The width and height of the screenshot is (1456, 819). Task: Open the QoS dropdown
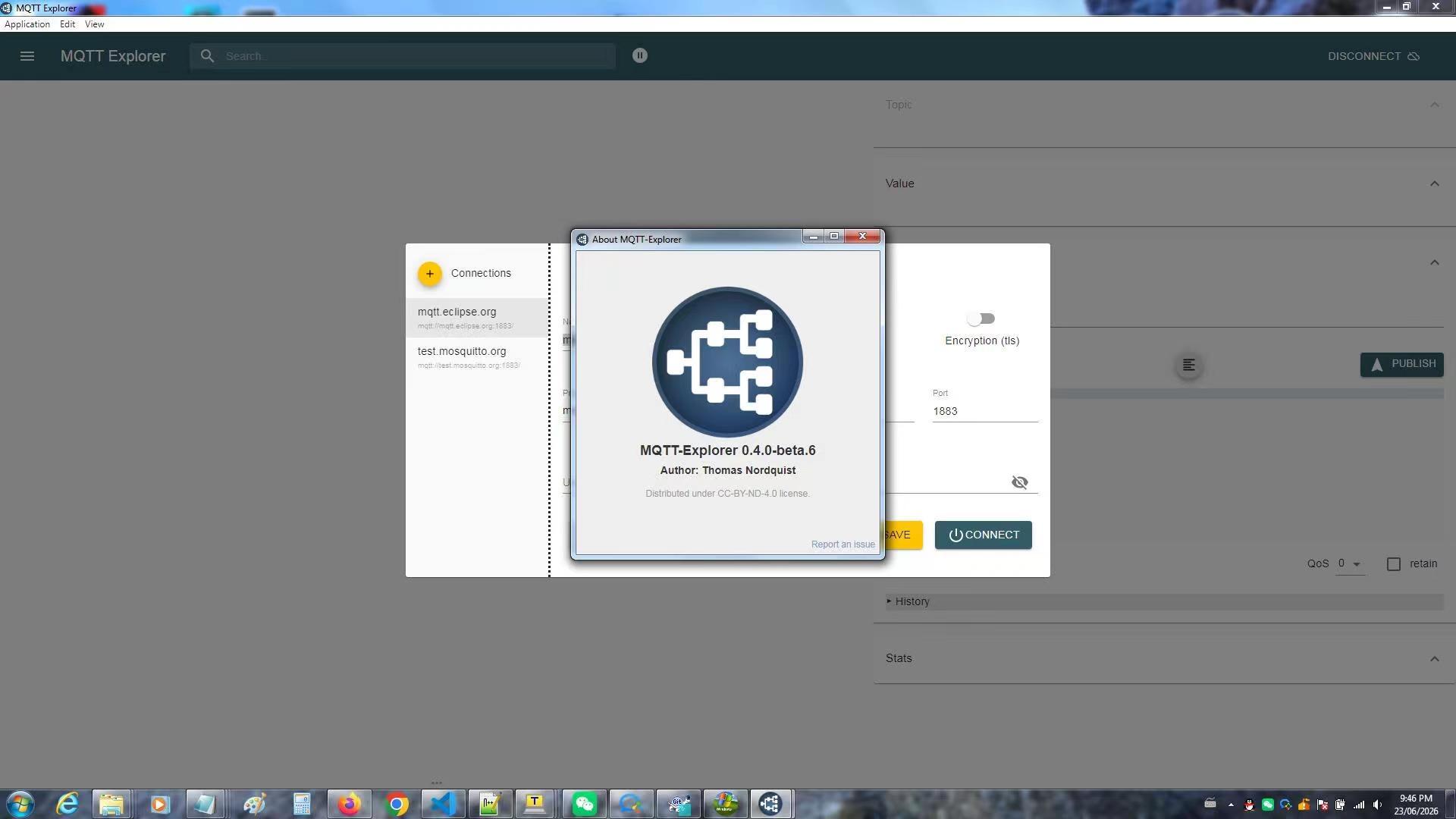click(x=1350, y=564)
